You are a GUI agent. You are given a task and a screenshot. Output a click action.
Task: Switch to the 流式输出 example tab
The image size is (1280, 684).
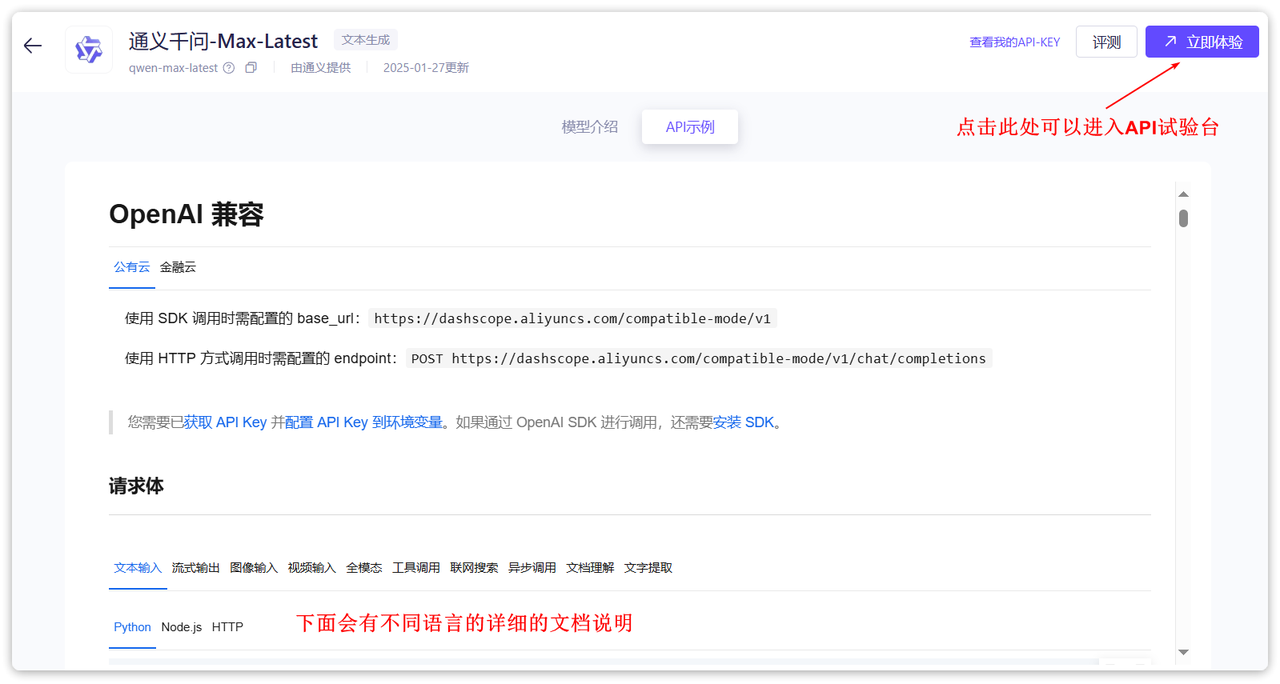click(196, 566)
